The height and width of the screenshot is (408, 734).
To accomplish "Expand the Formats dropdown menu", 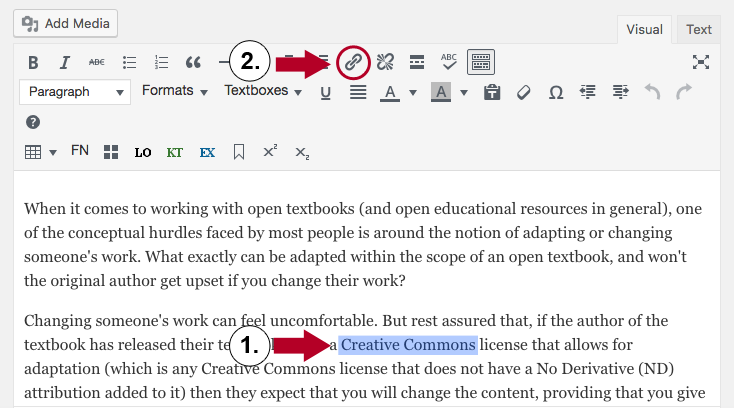I will pyautogui.click(x=174, y=91).
